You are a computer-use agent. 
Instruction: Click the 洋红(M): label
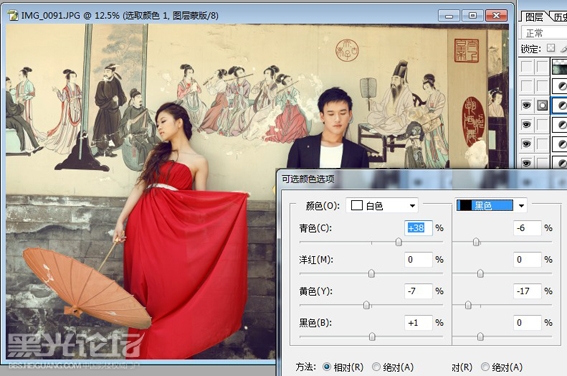[316, 260]
